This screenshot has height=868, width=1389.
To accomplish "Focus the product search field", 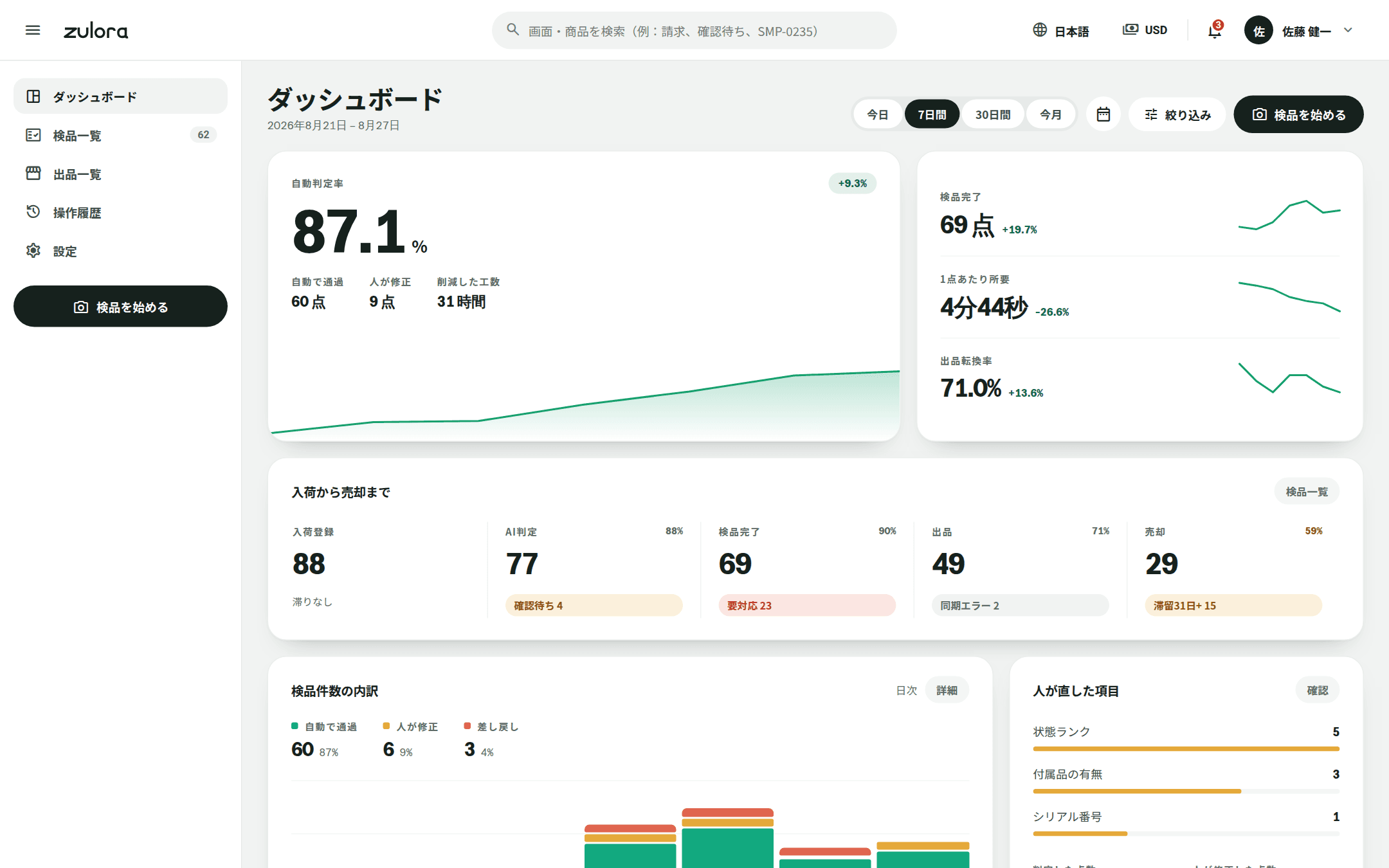I will 694,30.
